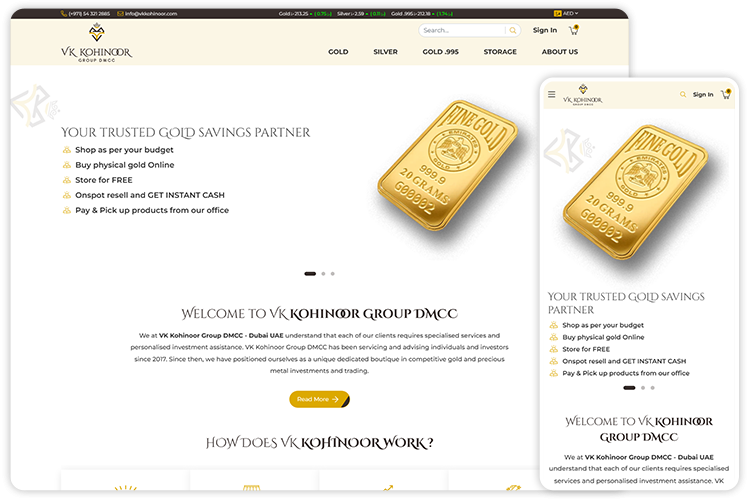Select the second desktop carousel dot
This screenshot has width=750, height=500.
323,273
